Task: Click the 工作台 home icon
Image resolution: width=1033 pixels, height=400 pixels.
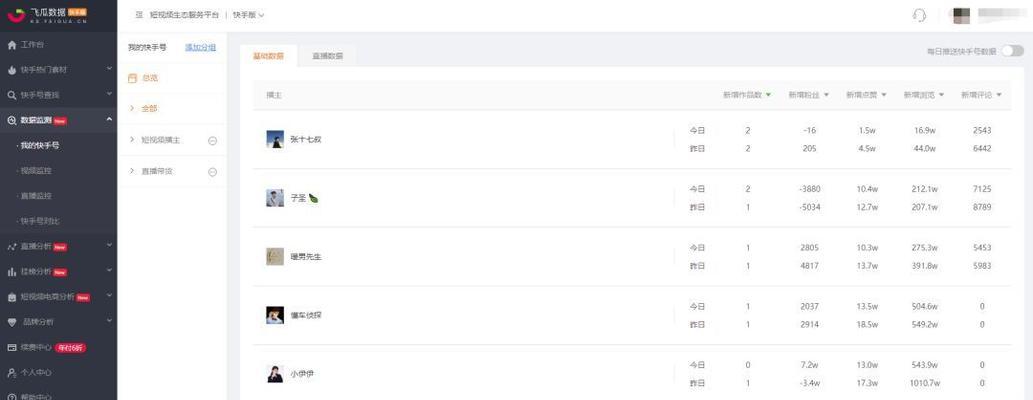Action: 11,45
